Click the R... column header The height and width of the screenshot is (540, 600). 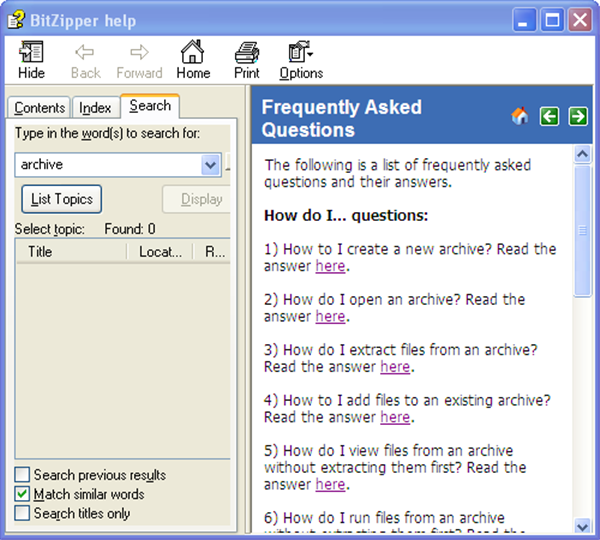pyautogui.click(x=213, y=251)
